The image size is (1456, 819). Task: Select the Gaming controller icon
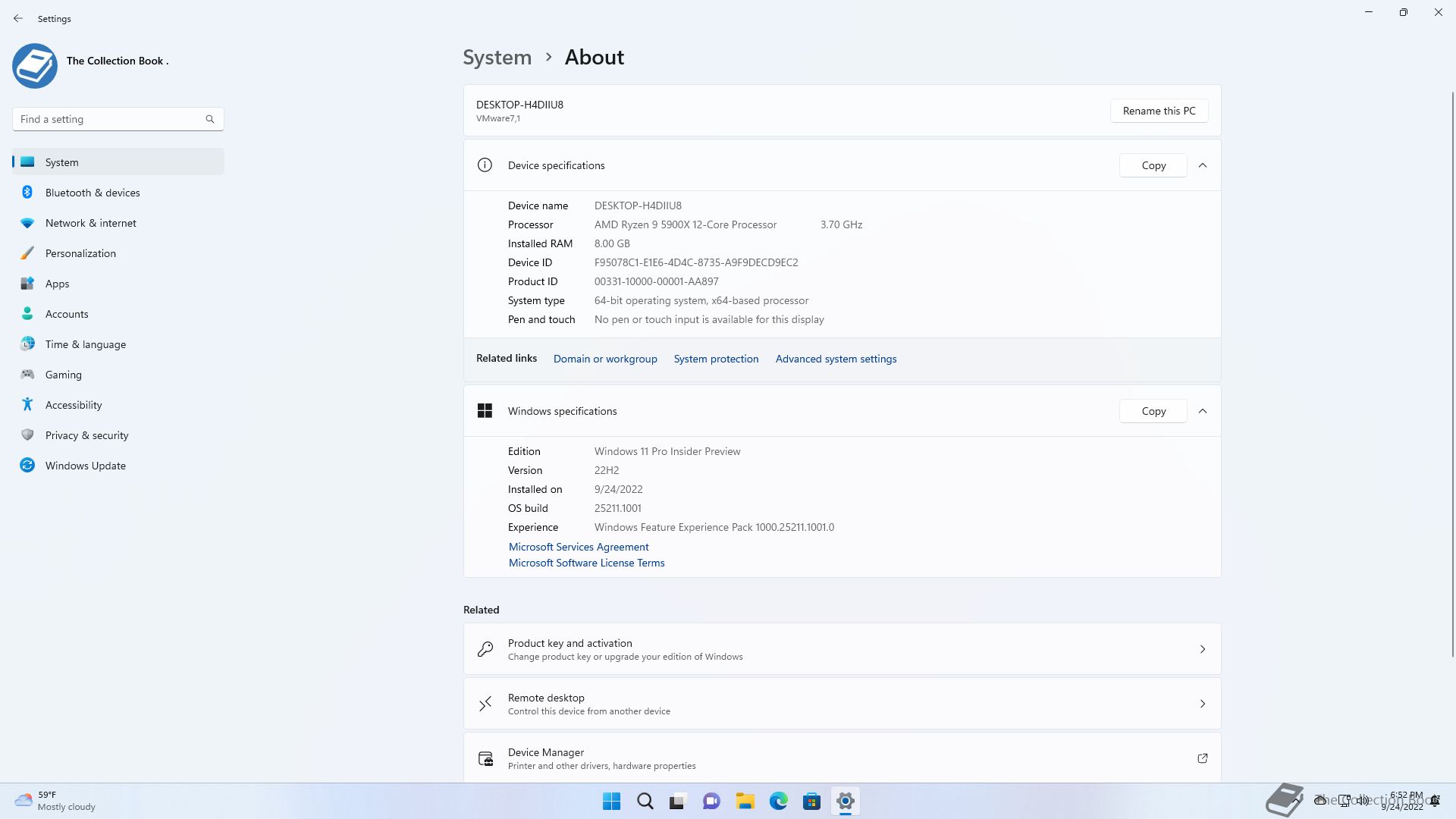click(27, 375)
